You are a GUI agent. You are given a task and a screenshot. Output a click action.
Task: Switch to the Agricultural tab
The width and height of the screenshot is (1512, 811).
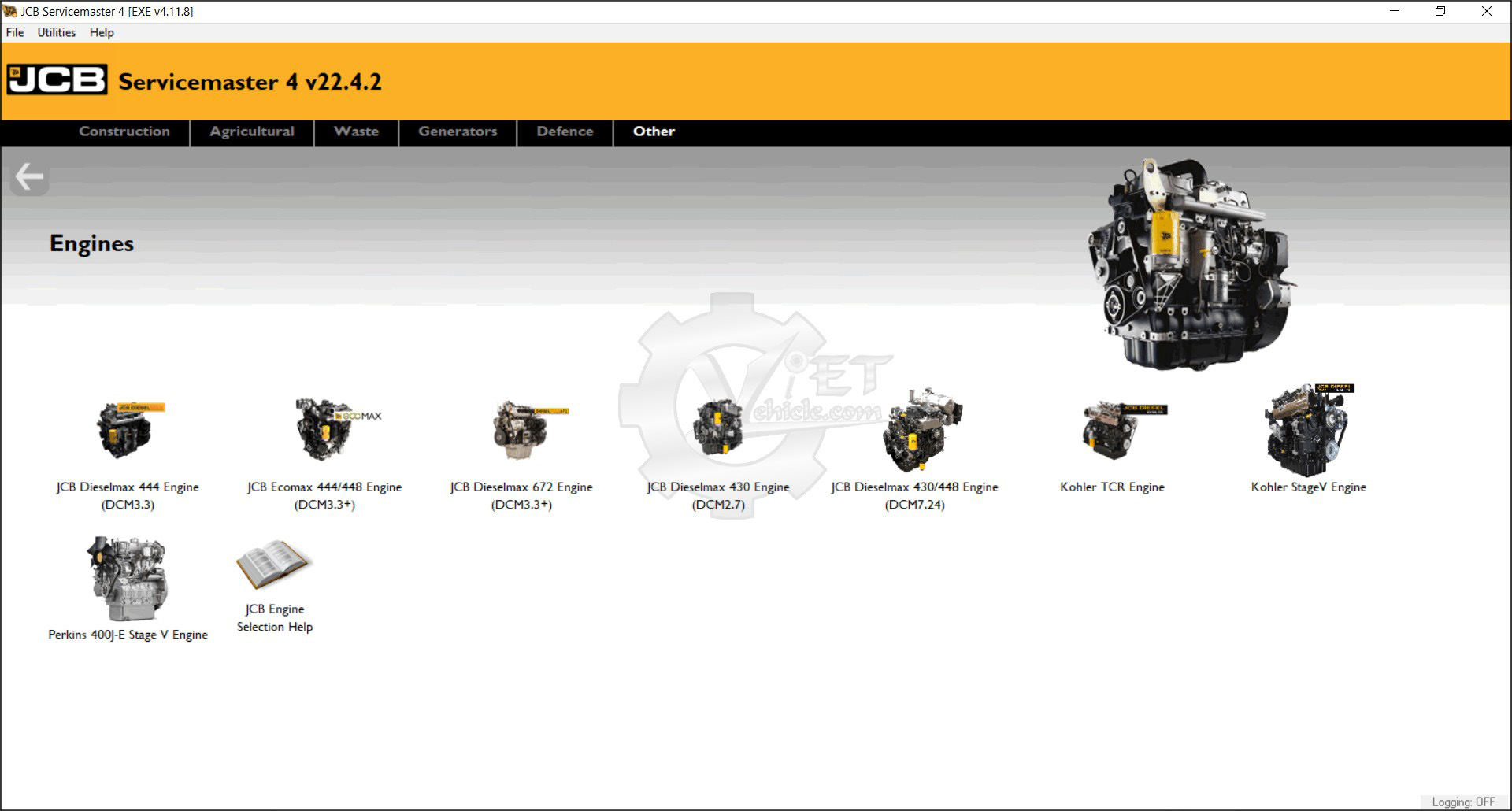252,131
